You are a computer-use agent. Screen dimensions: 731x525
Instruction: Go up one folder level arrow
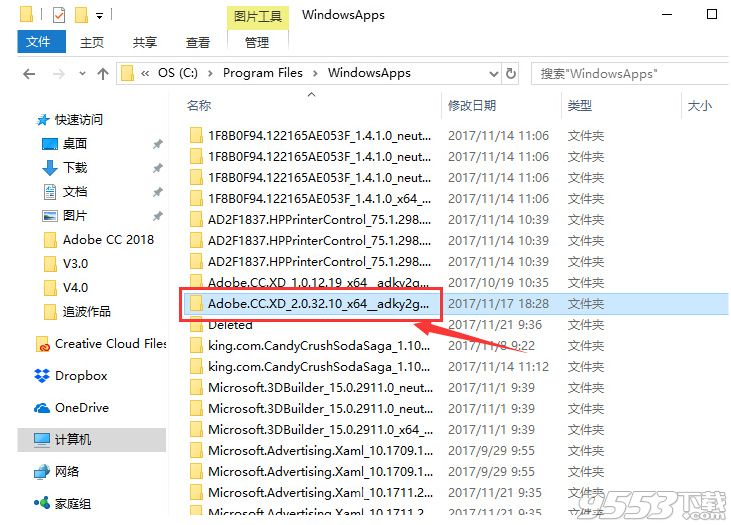click(103, 74)
